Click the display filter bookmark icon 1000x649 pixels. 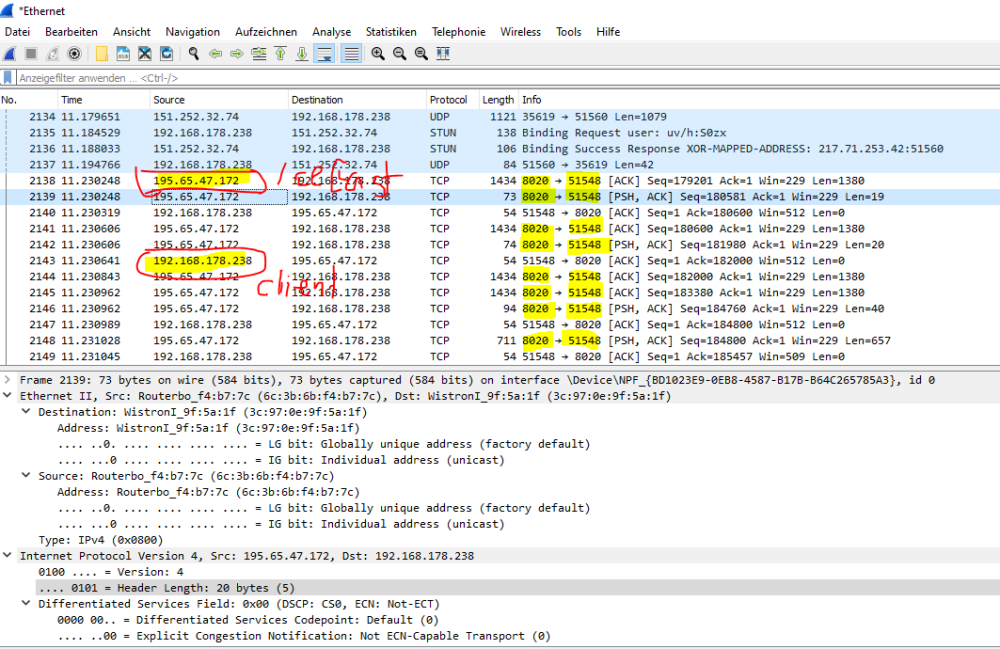[x=9, y=78]
